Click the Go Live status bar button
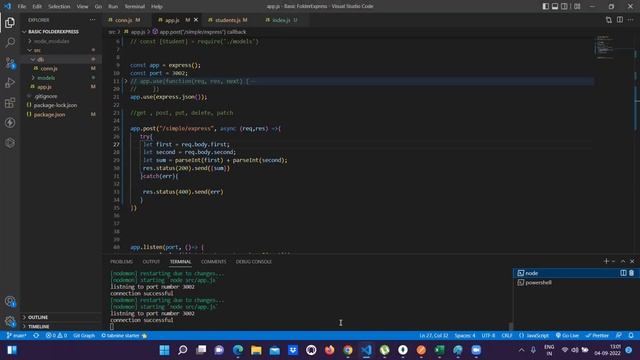640x360 pixels. click(x=567, y=336)
